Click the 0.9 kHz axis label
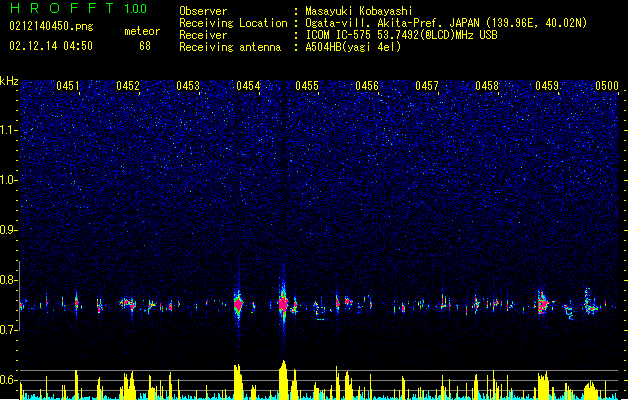Viewport: 629px width, 400px height. pyautogui.click(x=8, y=230)
